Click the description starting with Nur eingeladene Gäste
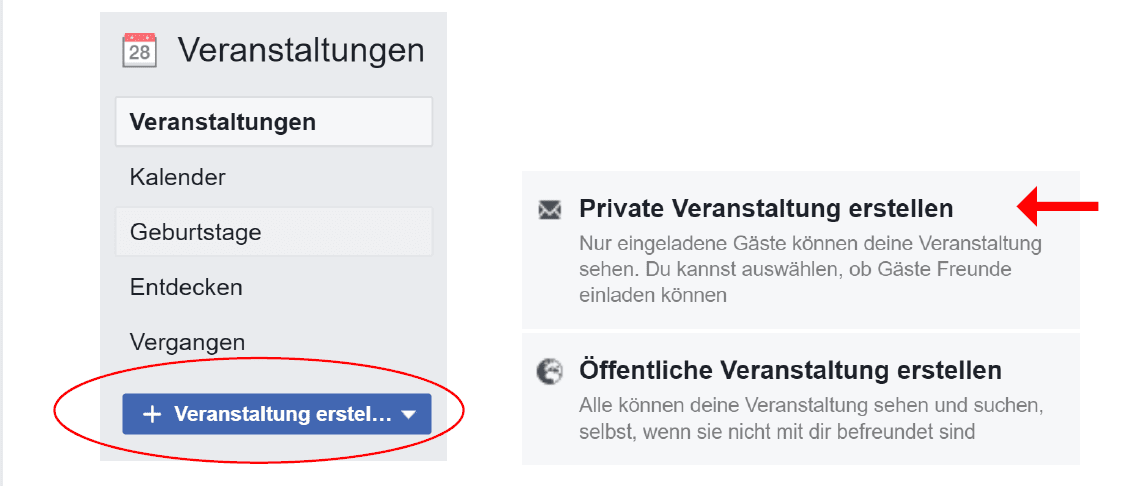Screen dimensions: 1143x486 click(810, 243)
